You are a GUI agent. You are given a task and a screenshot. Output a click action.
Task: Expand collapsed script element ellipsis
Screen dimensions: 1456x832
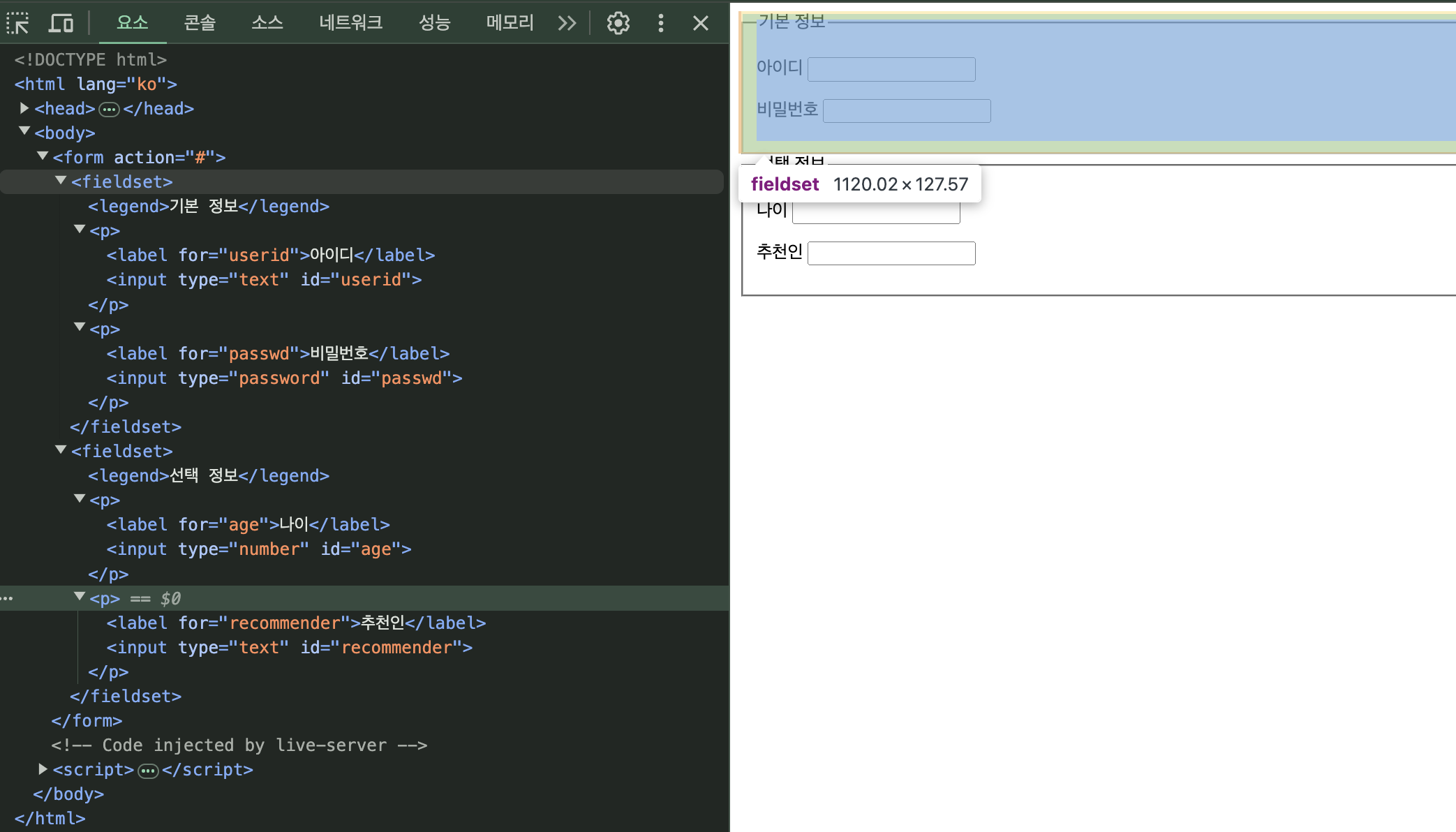[148, 771]
